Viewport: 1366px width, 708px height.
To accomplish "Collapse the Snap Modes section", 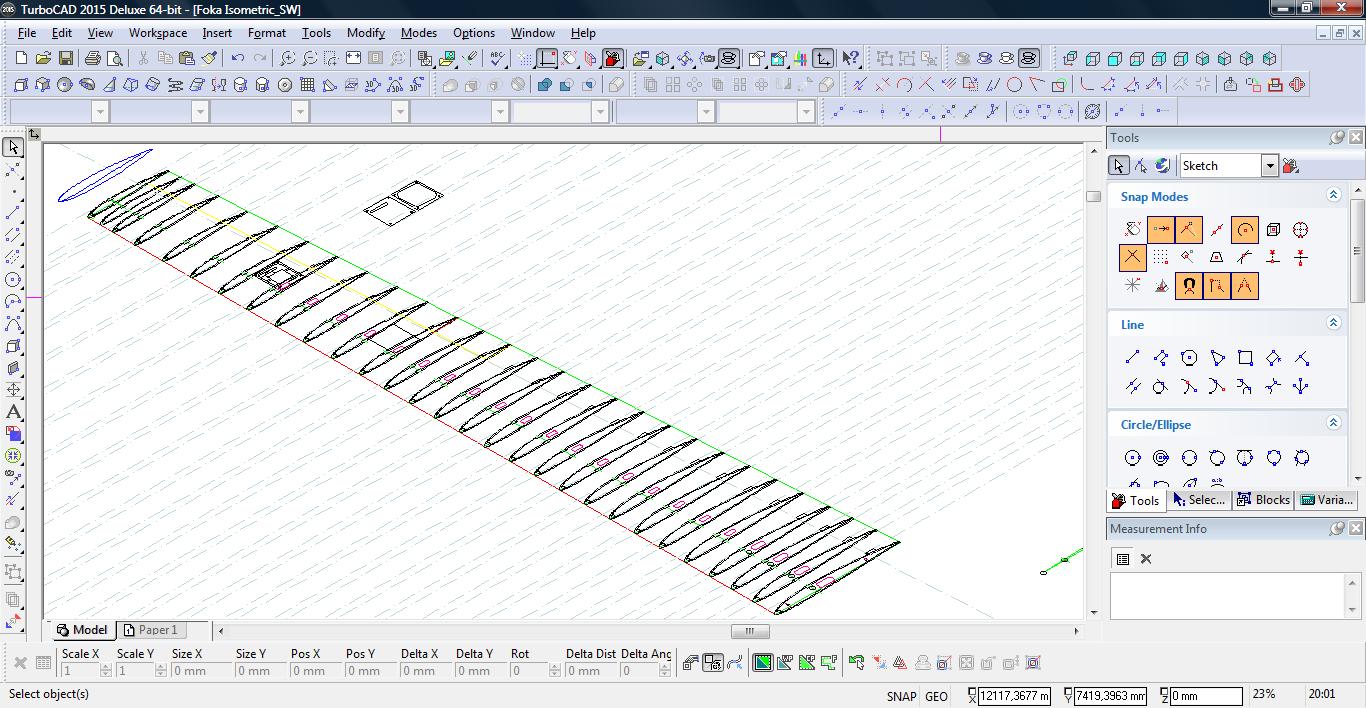I will point(1333,196).
